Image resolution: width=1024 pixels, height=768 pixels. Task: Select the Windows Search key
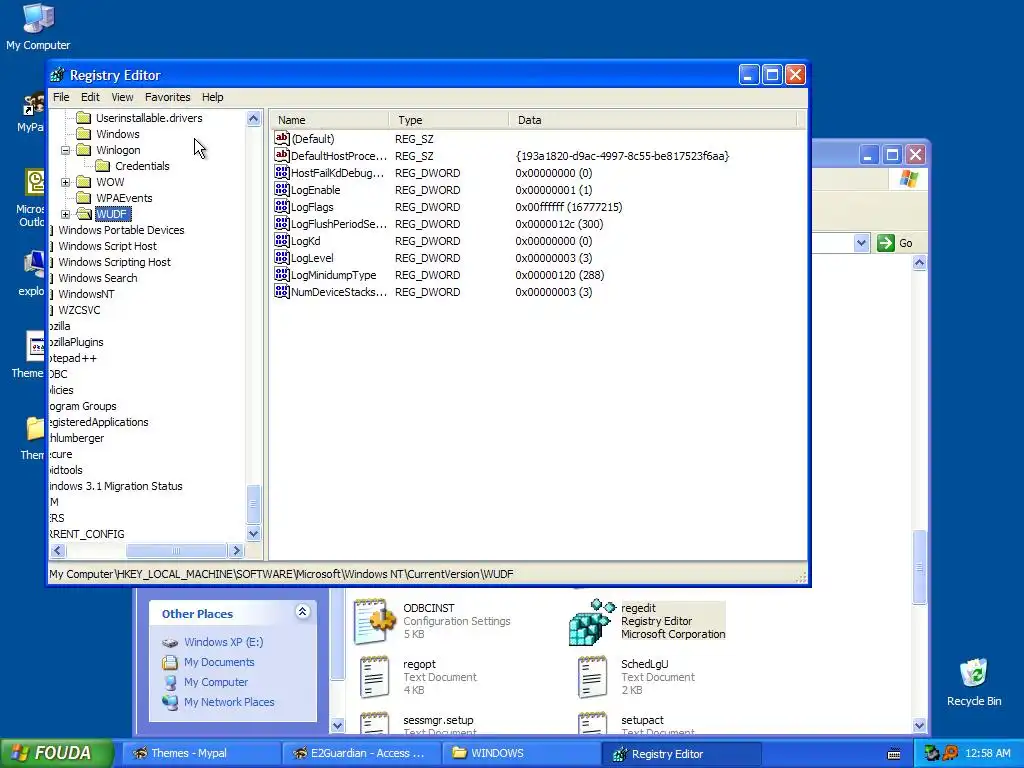coord(97,278)
